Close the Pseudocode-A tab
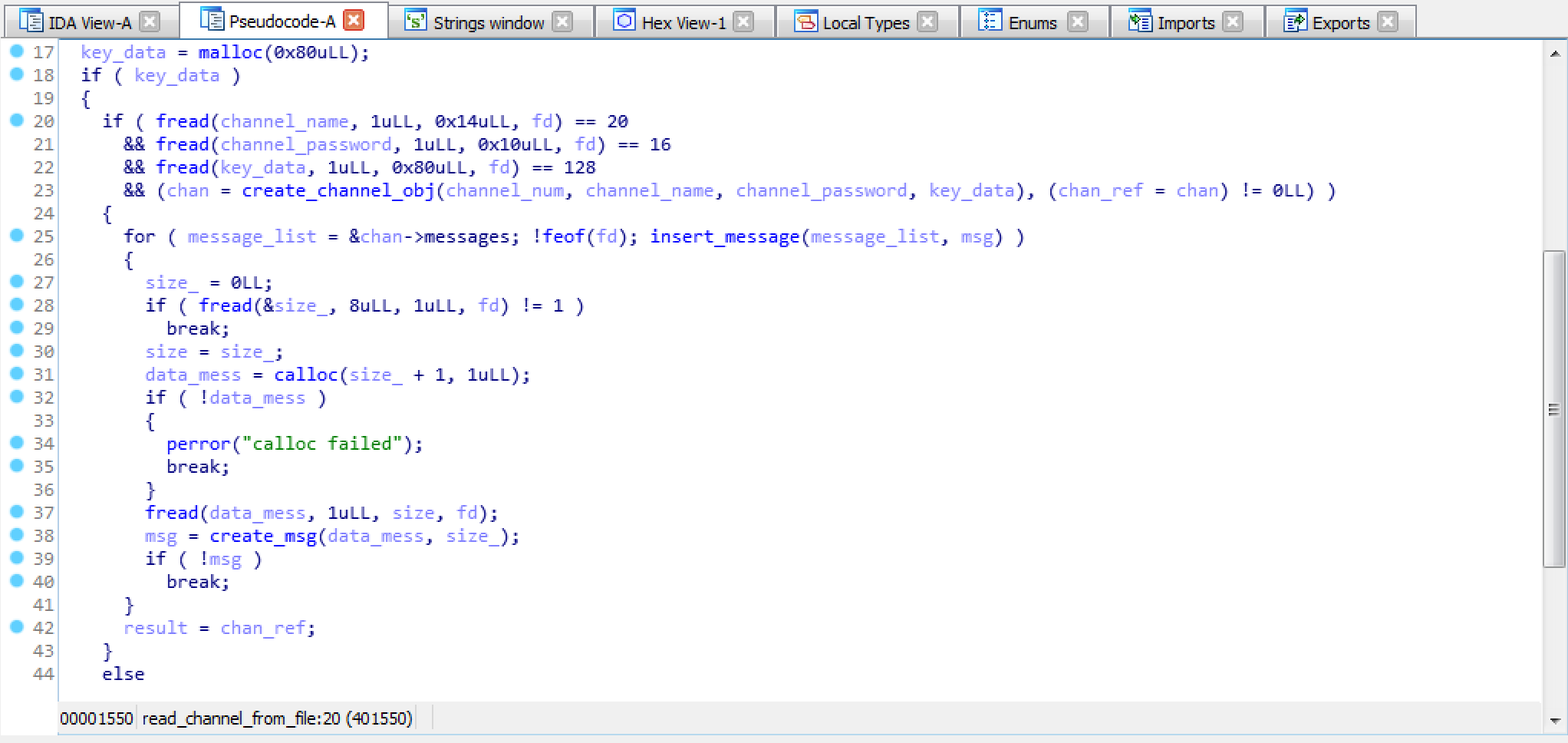The image size is (1568, 743). (354, 20)
